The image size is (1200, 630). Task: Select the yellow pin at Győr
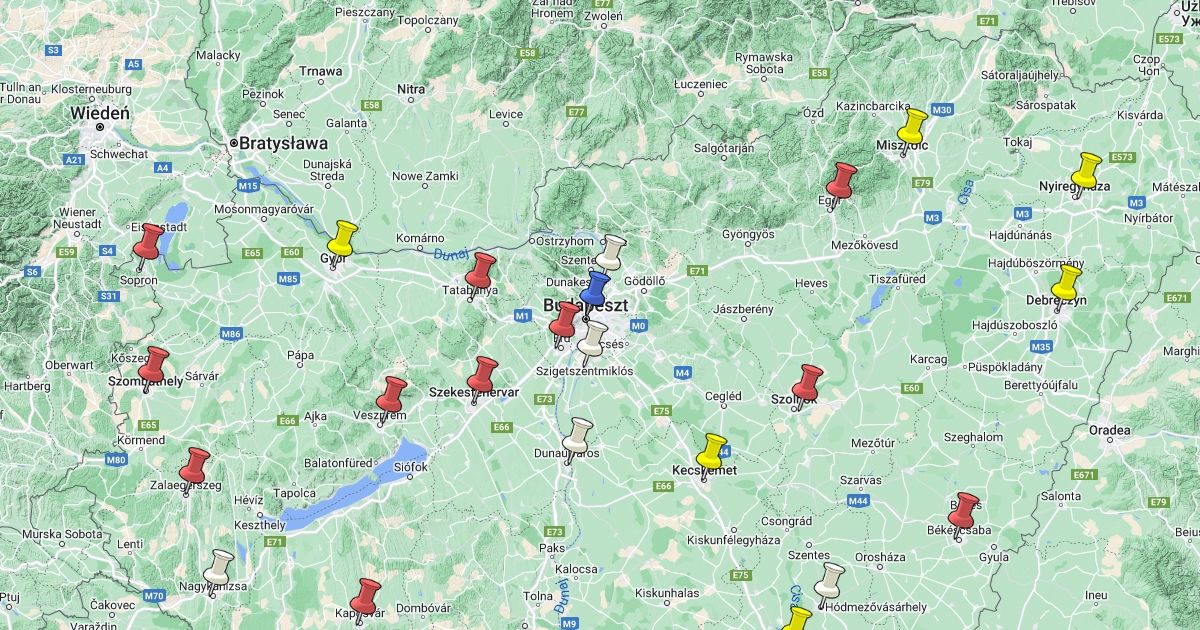[343, 239]
